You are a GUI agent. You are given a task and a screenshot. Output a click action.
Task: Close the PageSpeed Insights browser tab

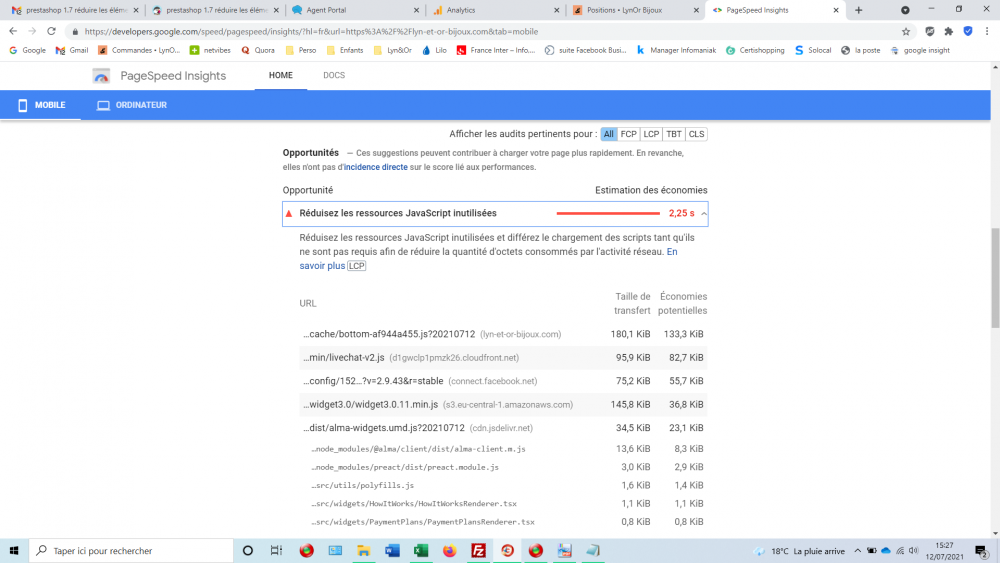(x=835, y=10)
